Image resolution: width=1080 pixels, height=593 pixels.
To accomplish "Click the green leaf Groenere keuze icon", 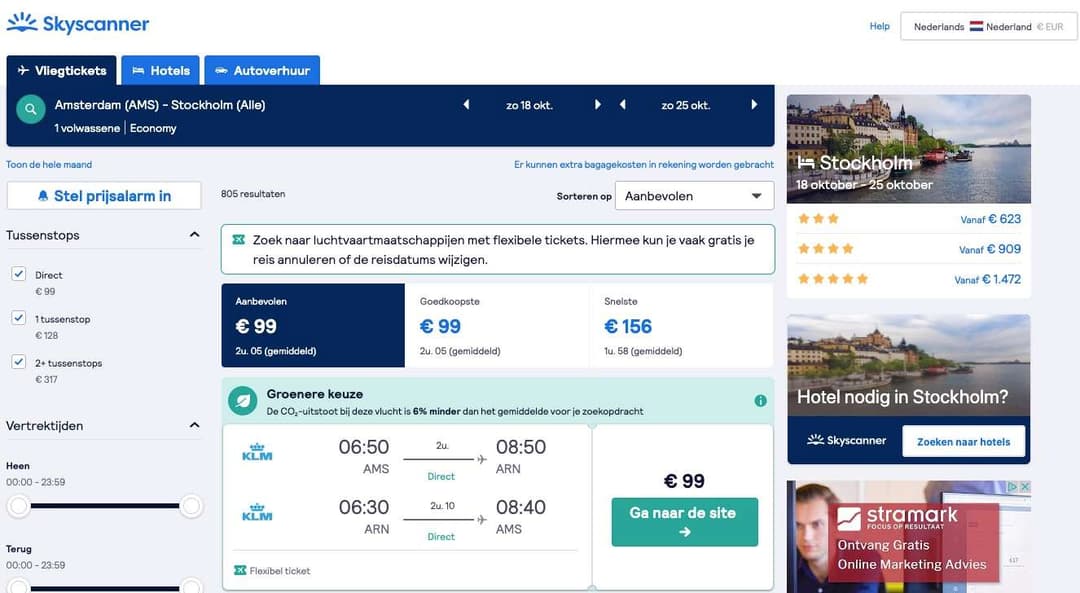I will (242, 401).
